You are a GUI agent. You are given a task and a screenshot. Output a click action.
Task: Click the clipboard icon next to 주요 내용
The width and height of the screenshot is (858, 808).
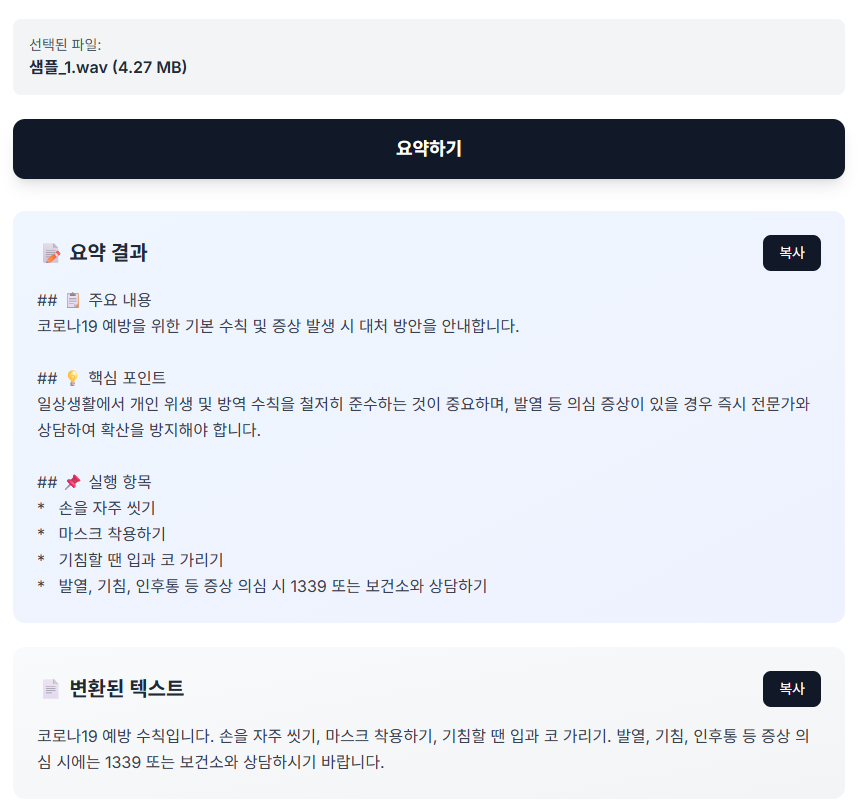(x=72, y=300)
